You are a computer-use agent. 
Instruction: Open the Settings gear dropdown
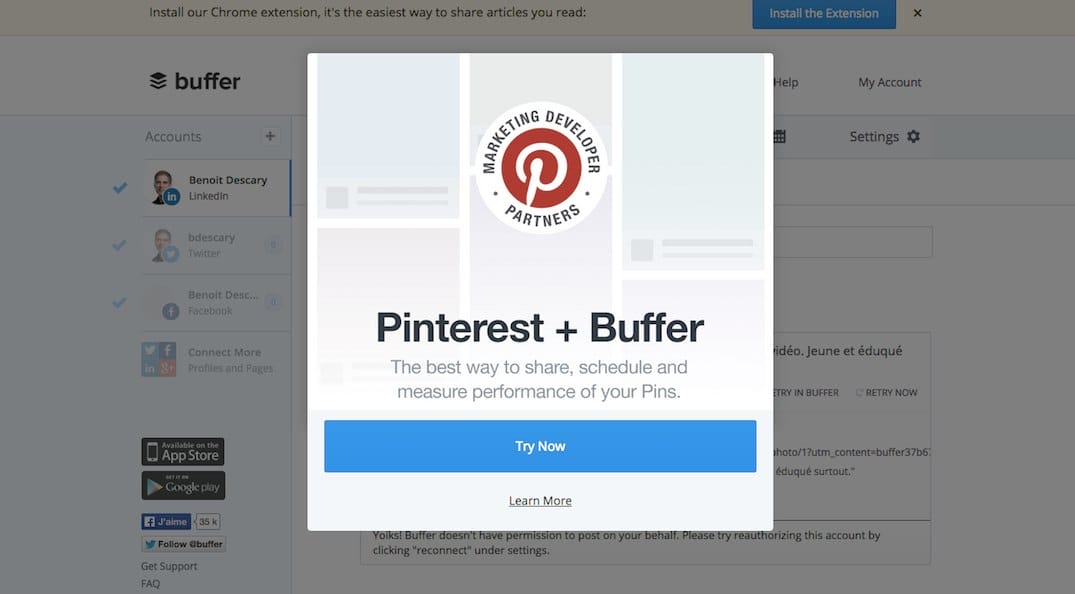coord(884,137)
